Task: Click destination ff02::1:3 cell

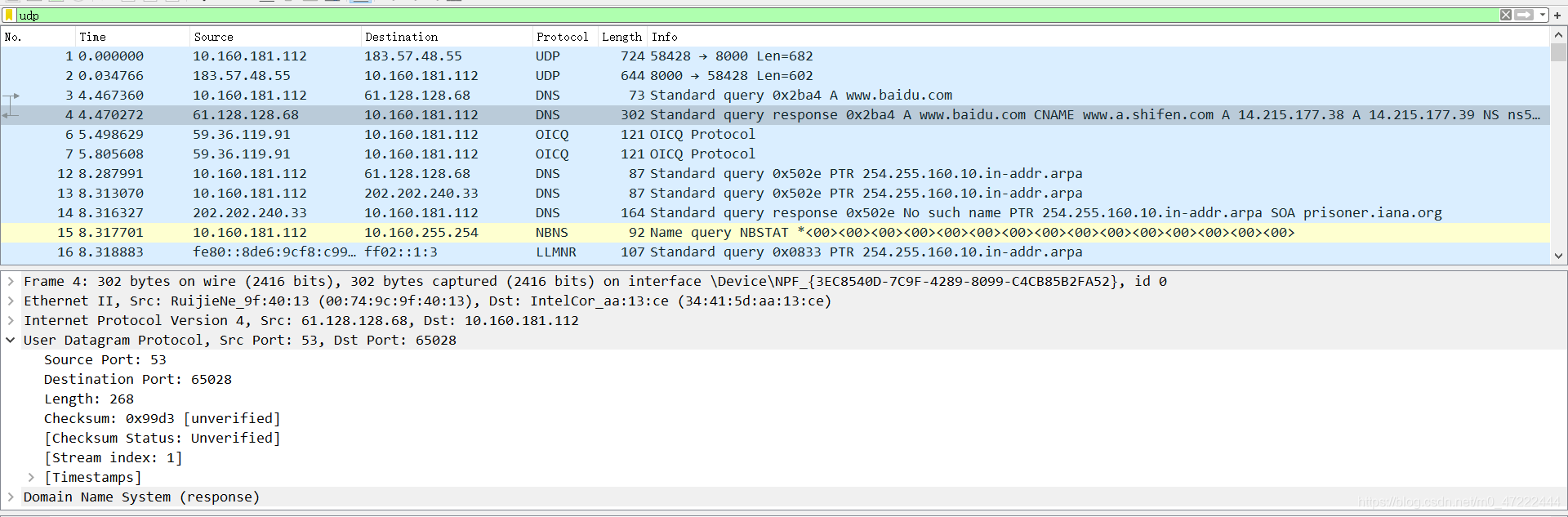Action: click(401, 252)
